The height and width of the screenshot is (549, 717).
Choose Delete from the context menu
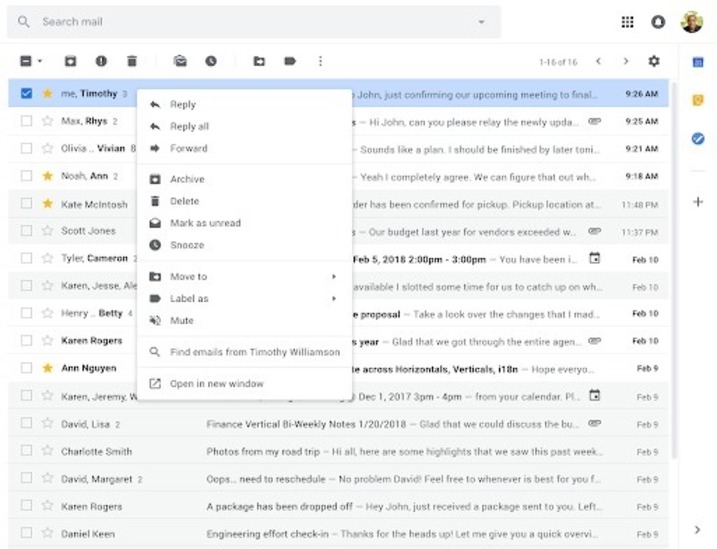[x=245, y=201]
